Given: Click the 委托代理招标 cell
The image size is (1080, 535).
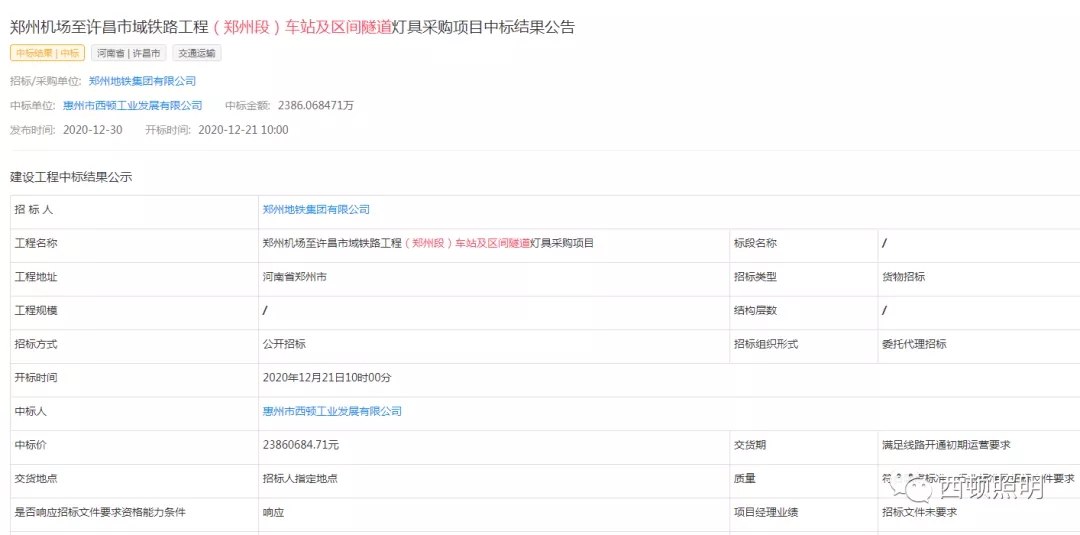Looking at the screenshot, I should (x=978, y=344).
